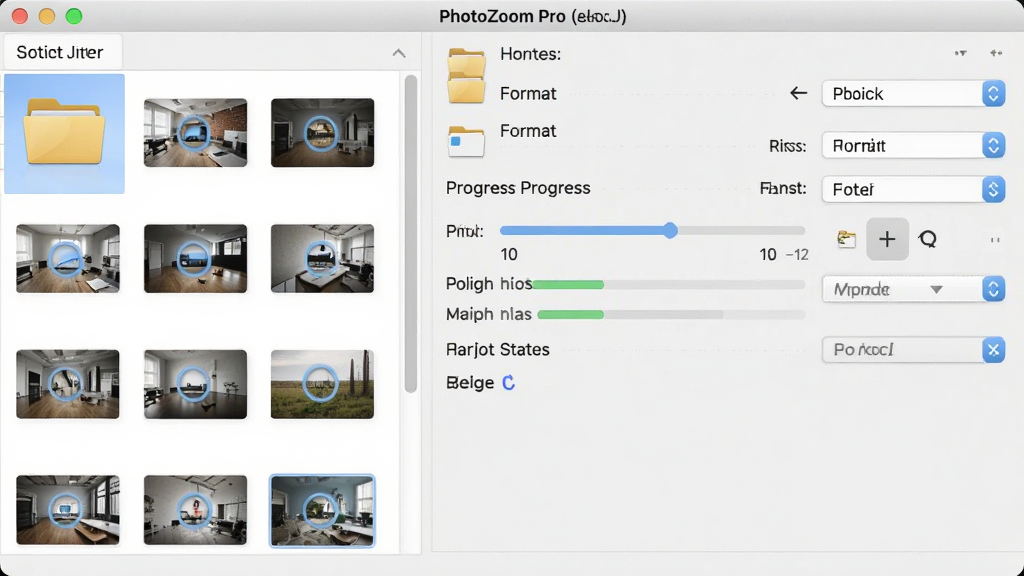Click the stepper arrows of the Mpnde dropdown
The image size is (1024, 576).
[993, 289]
